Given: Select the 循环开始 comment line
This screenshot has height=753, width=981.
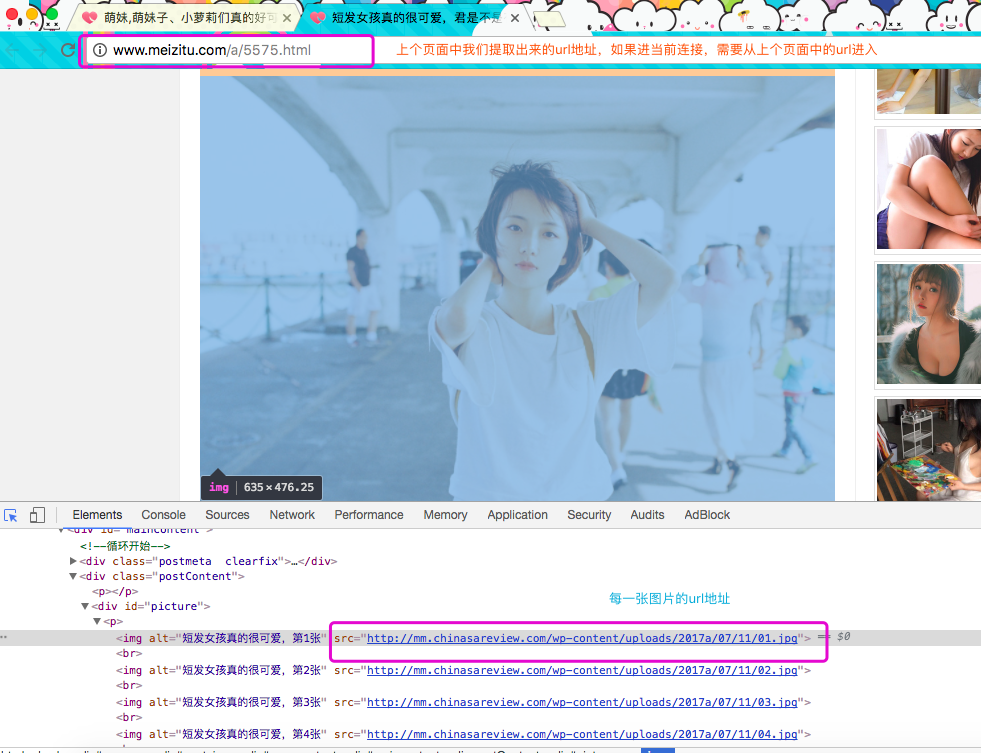Looking at the screenshot, I should click(x=125, y=546).
